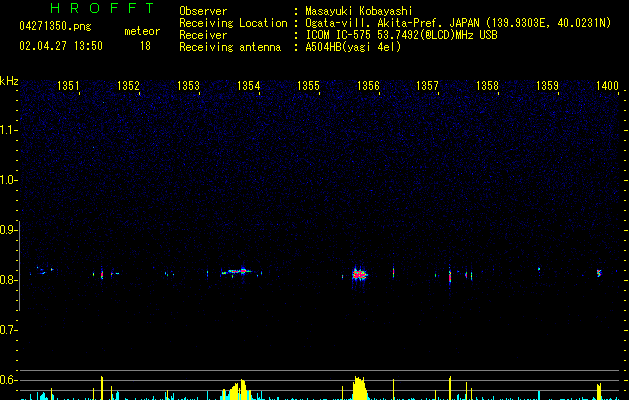Click the 0.6 kHz frequency label
This screenshot has width=629, height=400.
coord(8,380)
